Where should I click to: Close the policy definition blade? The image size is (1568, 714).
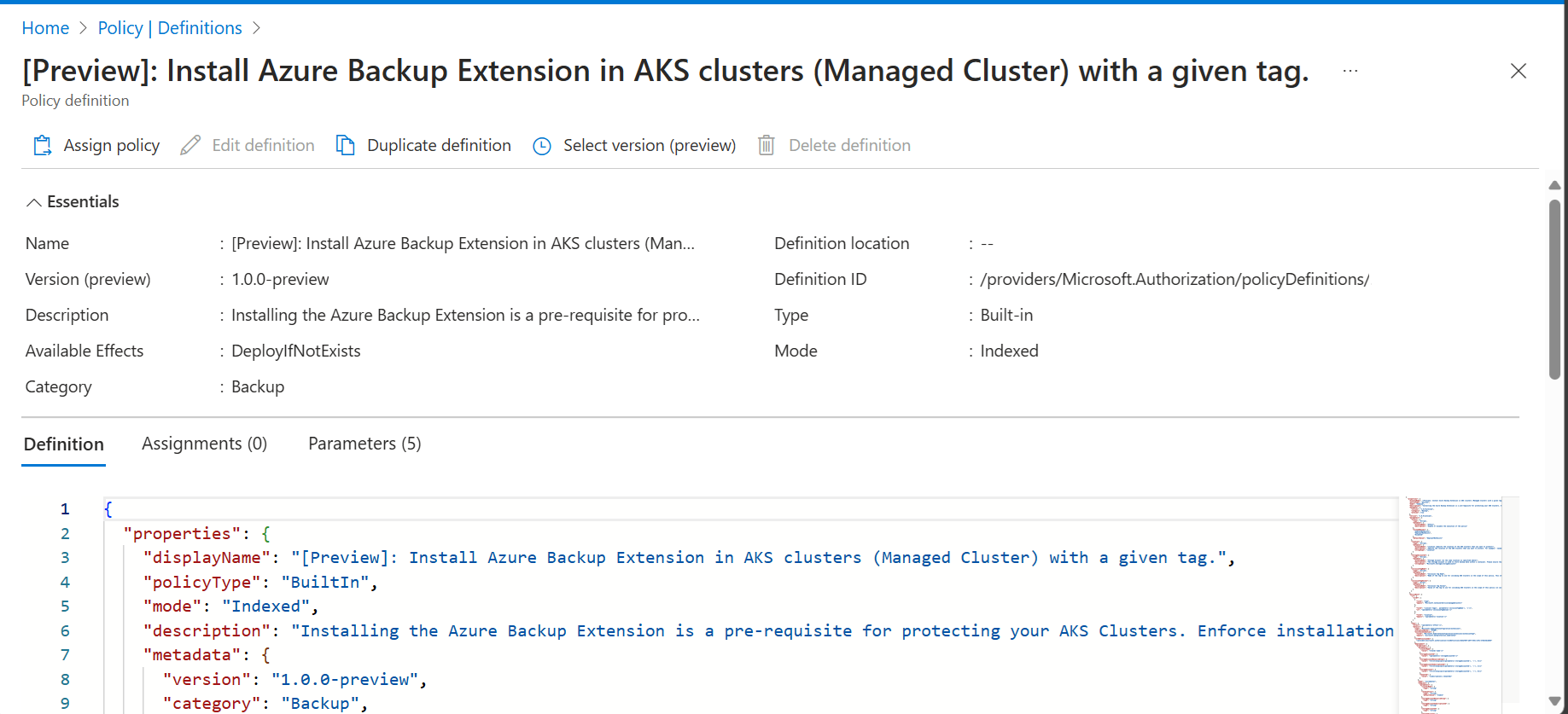coord(1518,71)
